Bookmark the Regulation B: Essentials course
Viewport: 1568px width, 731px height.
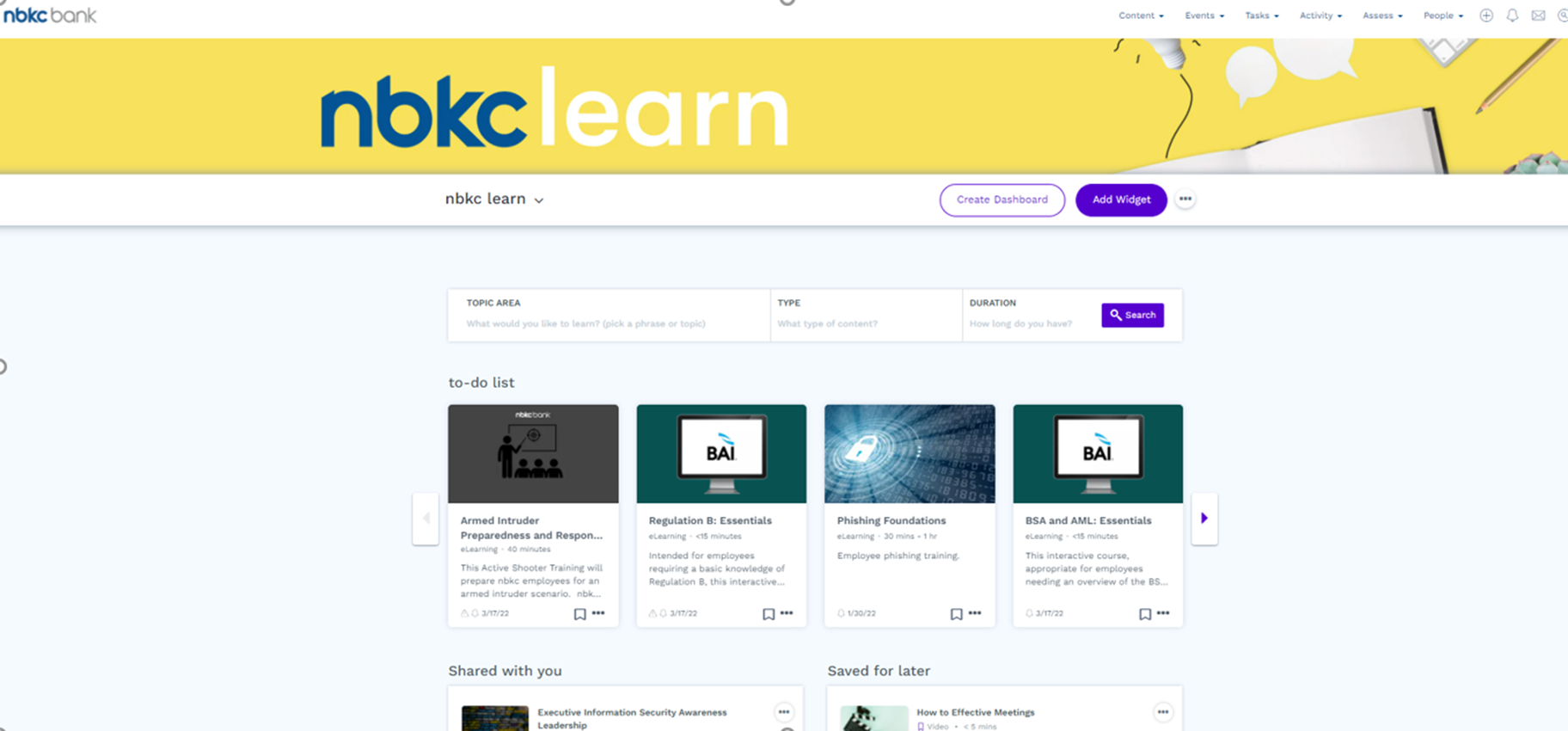(x=768, y=614)
